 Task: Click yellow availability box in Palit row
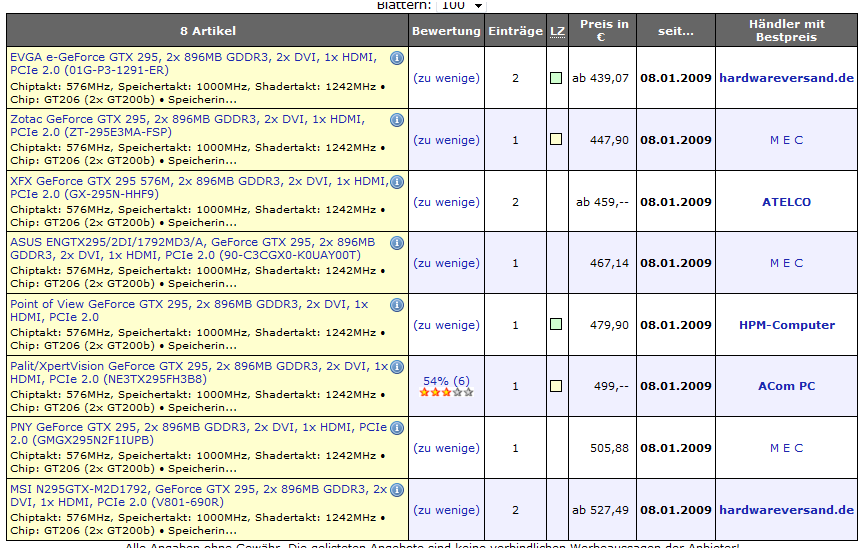(x=556, y=386)
